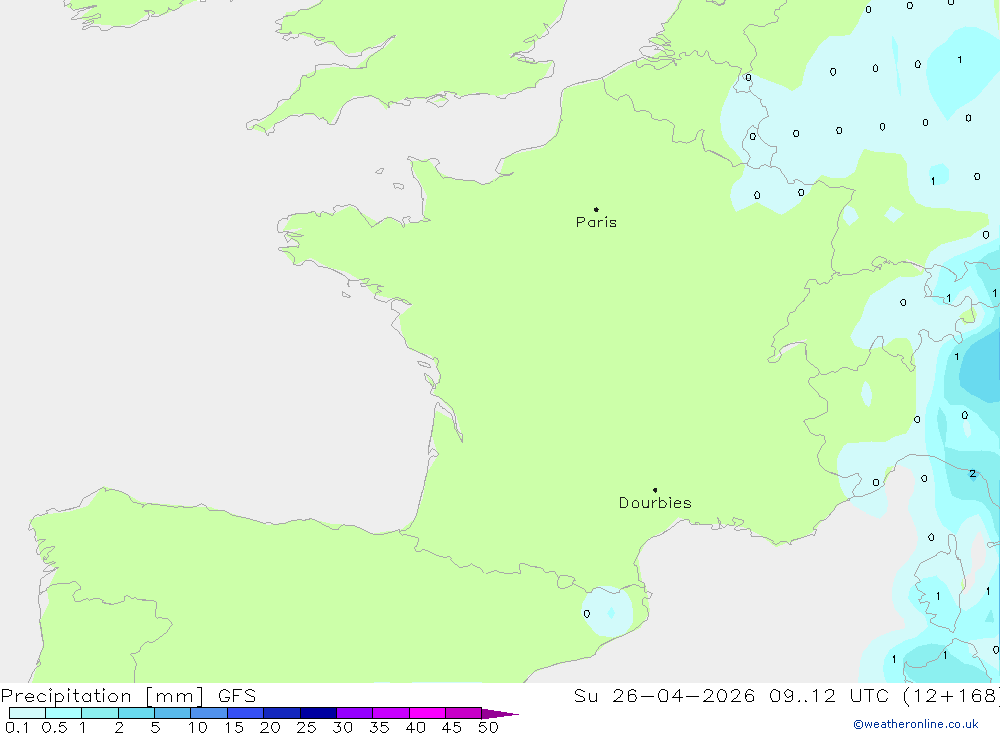This screenshot has height=733, width=1000.
Task: Click the legend label '25'
Action: click(306, 727)
